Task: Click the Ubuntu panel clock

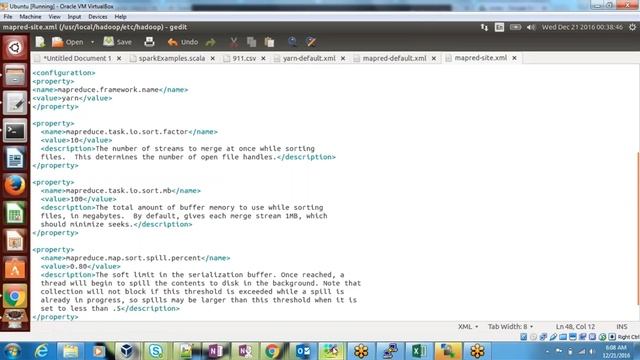Action: click(x=582, y=27)
